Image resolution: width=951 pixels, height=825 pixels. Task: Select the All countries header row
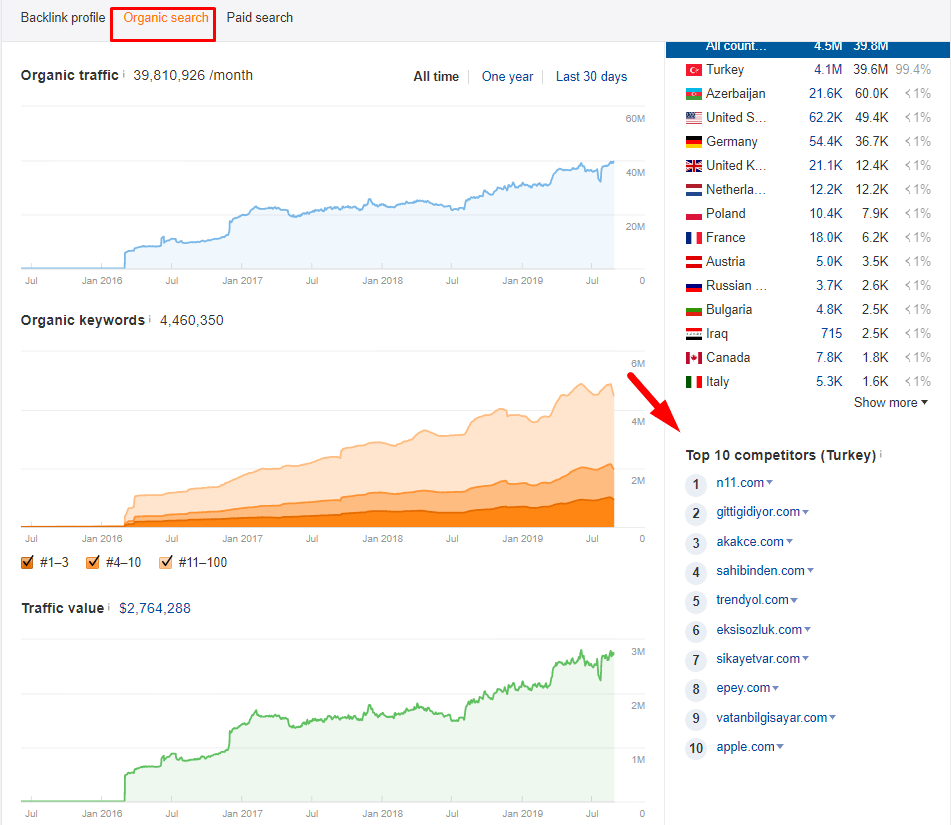click(808, 49)
